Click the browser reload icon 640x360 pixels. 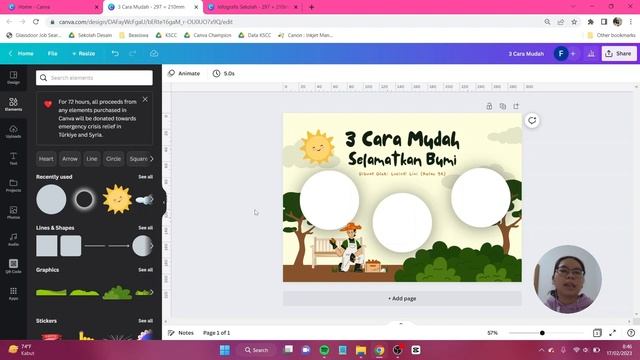36,22
